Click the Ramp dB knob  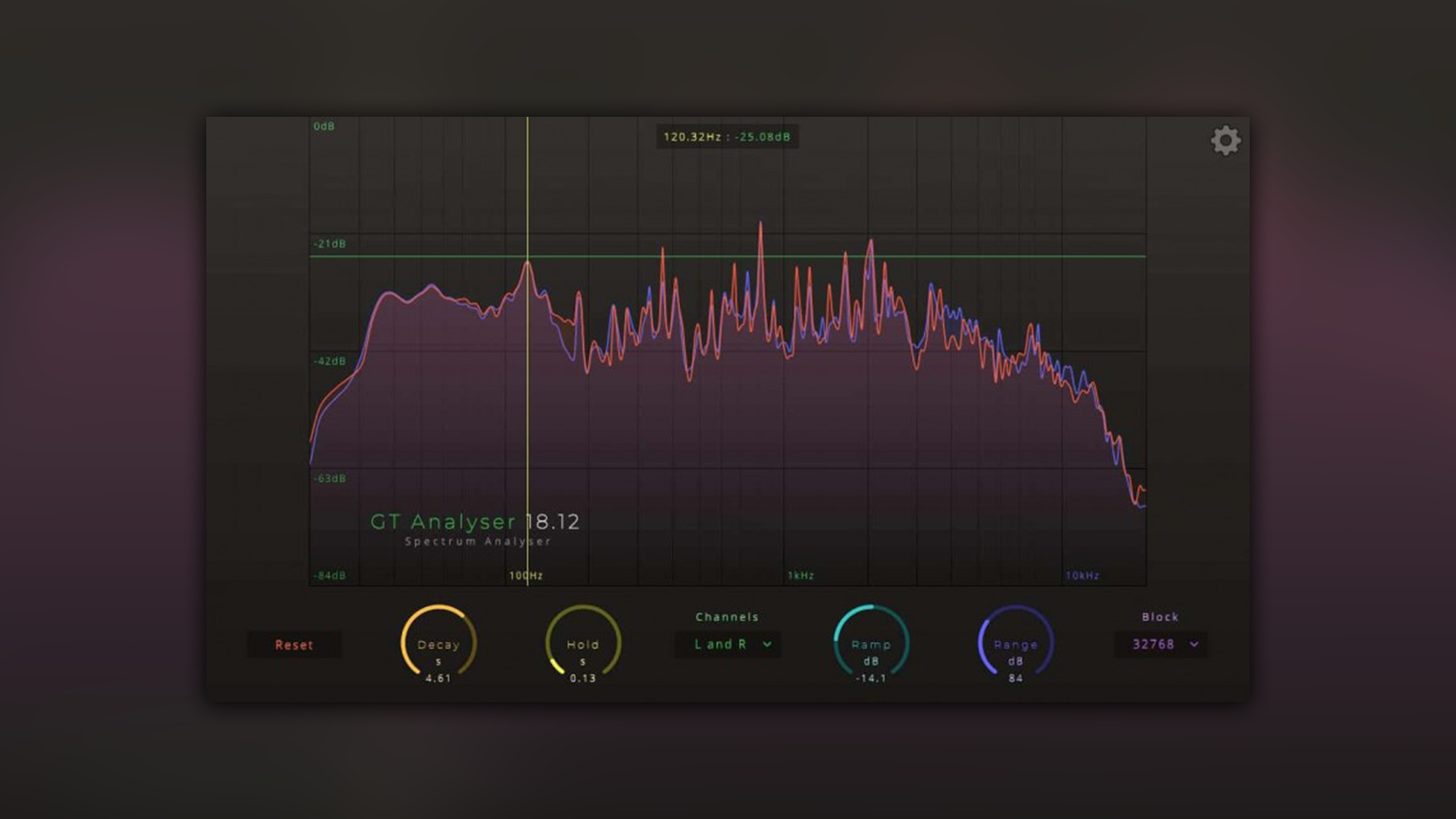pyautogui.click(x=871, y=642)
